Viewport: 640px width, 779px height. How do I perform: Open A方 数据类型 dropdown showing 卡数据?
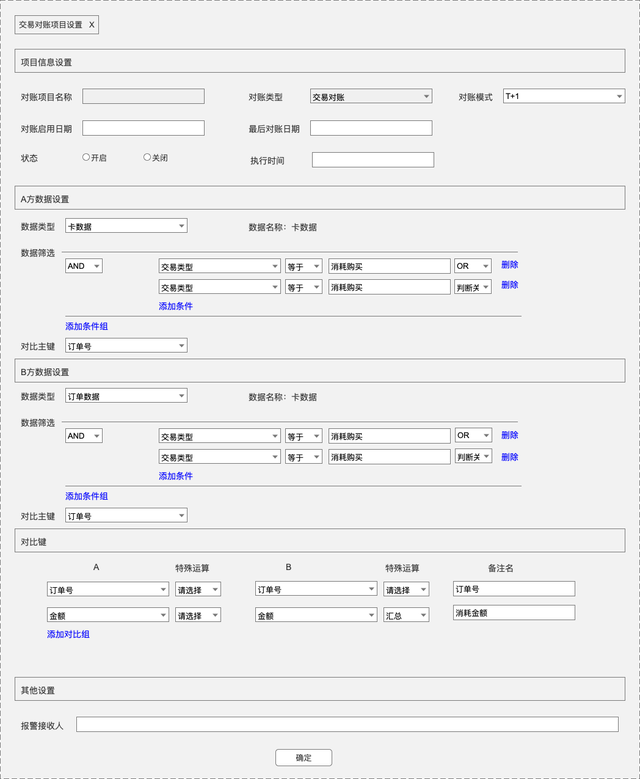coord(126,226)
